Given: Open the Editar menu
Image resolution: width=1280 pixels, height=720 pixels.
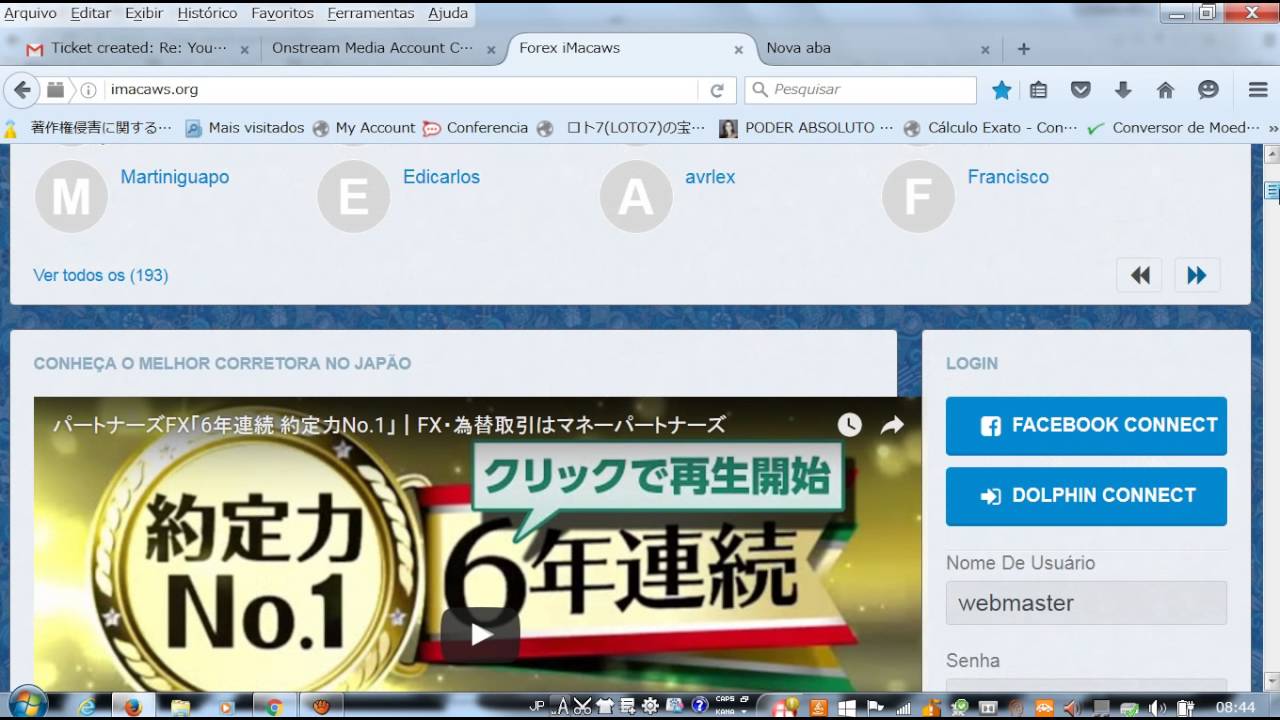Looking at the screenshot, I should click(91, 13).
